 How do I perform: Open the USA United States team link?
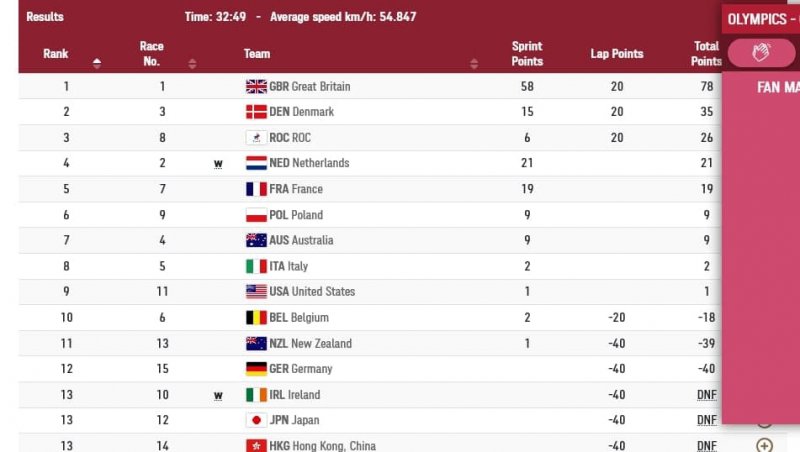pyautogui.click(x=312, y=292)
